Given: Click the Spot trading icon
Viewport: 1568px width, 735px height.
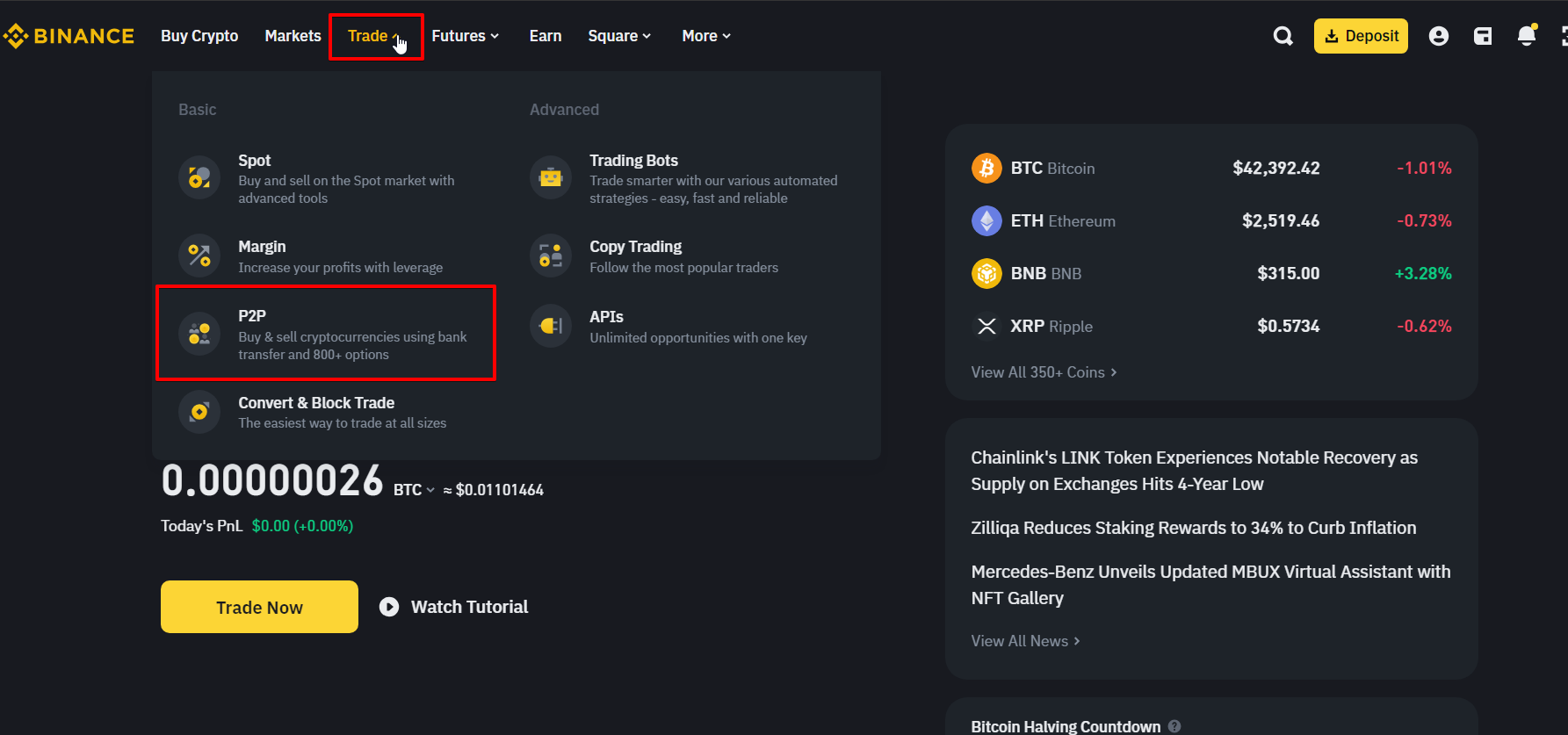Looking at the screenshot, I should (x=199, y=178).
